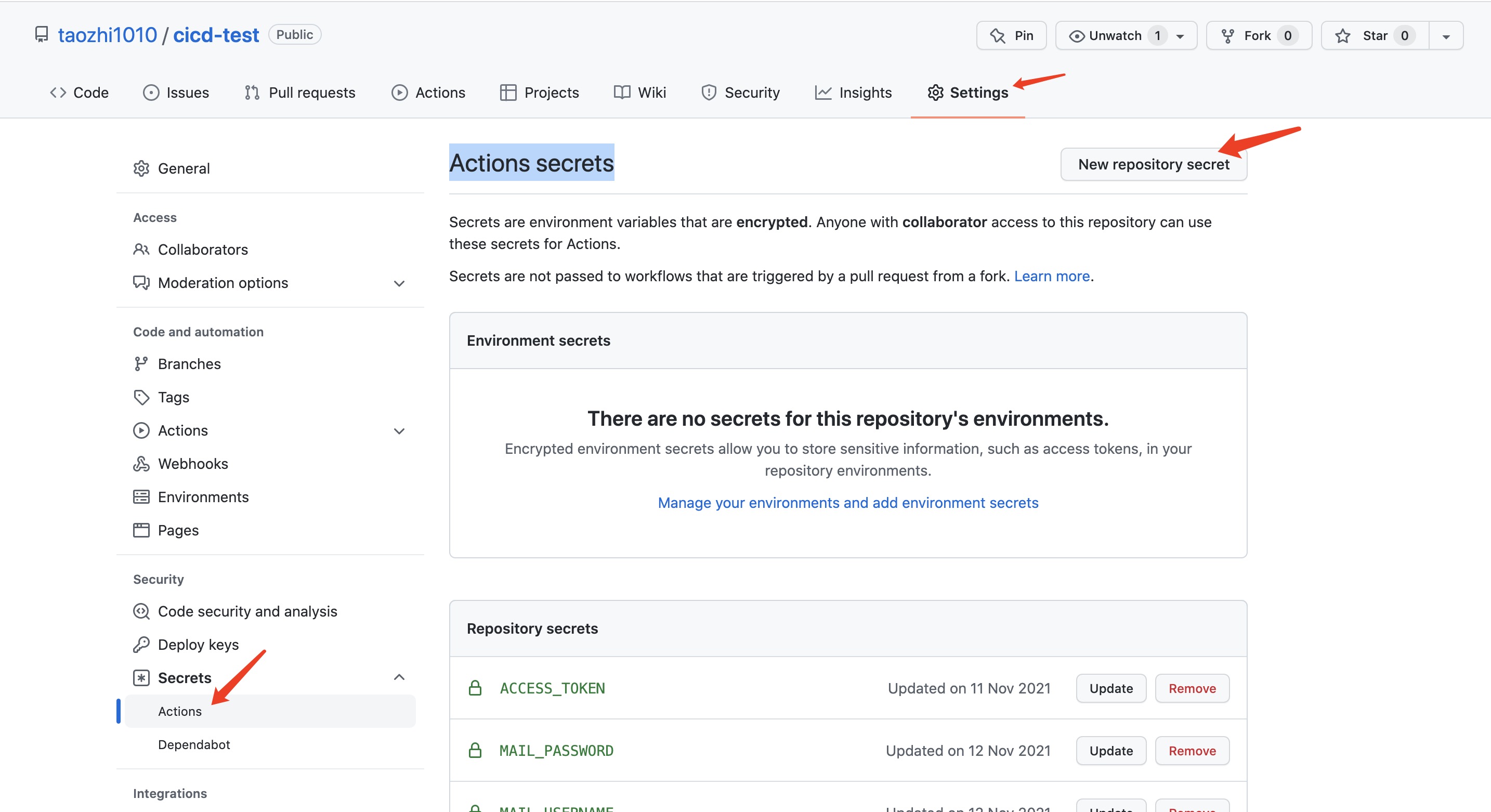Click the repository icon beside taozhi1010

pyautogui.click(x=41, y=35)
